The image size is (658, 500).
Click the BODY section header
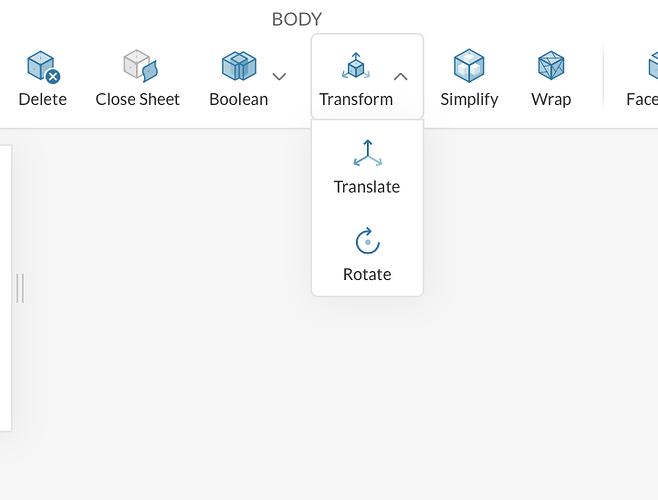click(297, 19)
